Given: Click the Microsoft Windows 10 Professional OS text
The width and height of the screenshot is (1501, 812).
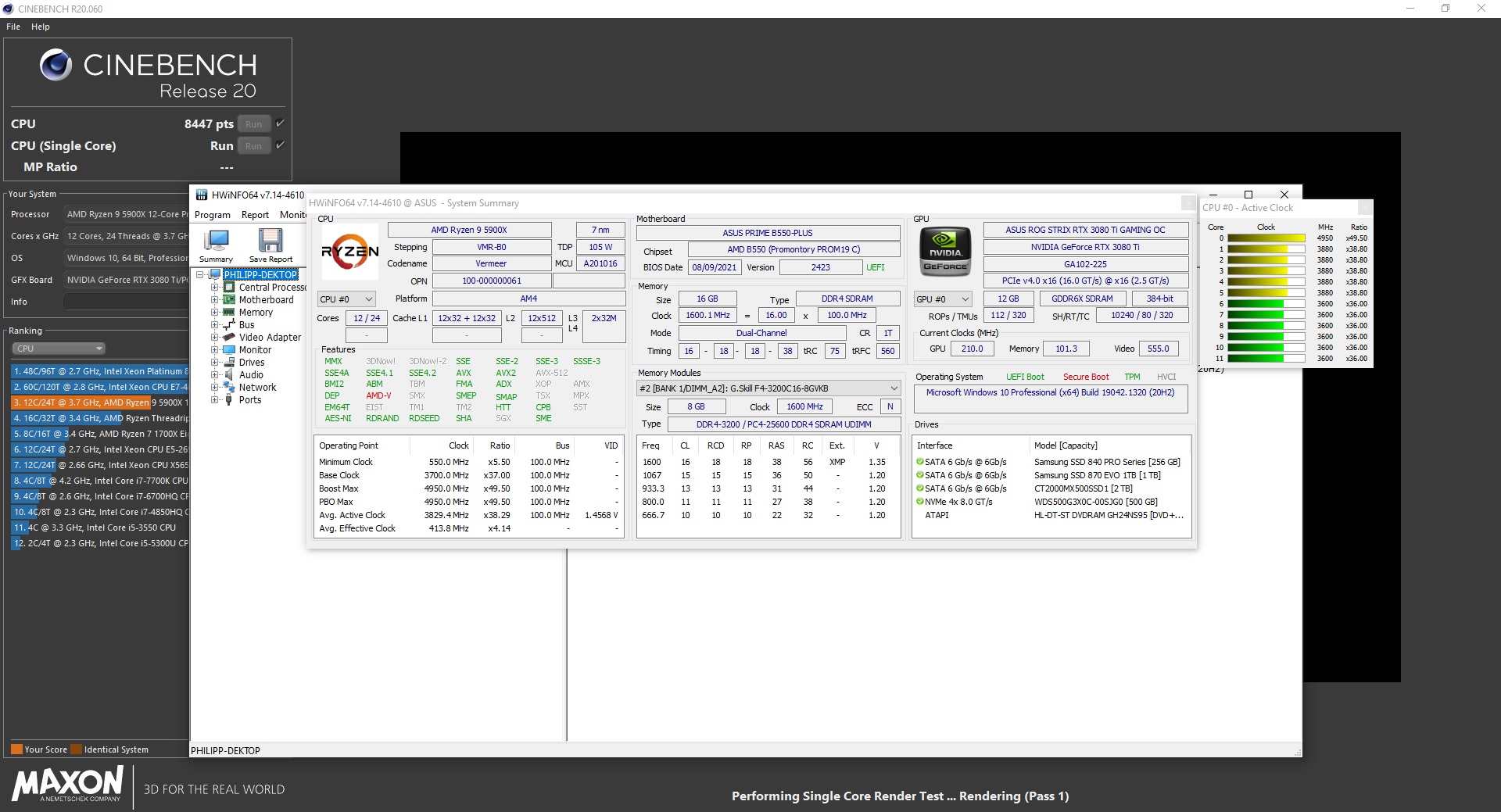Looking at the screenshot, I should coord(1050,392).
